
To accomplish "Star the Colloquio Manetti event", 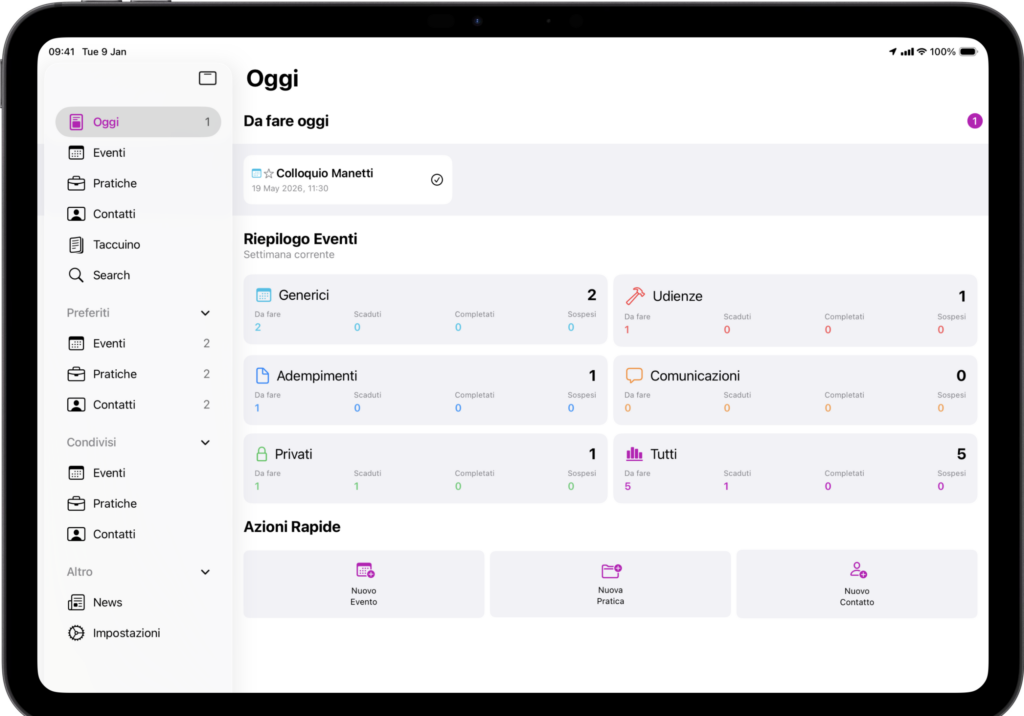I will coord(268,174).
